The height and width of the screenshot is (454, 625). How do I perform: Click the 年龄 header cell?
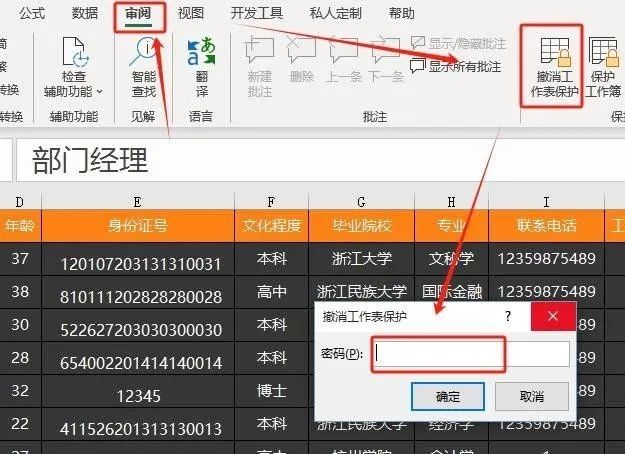coord(20,226)
